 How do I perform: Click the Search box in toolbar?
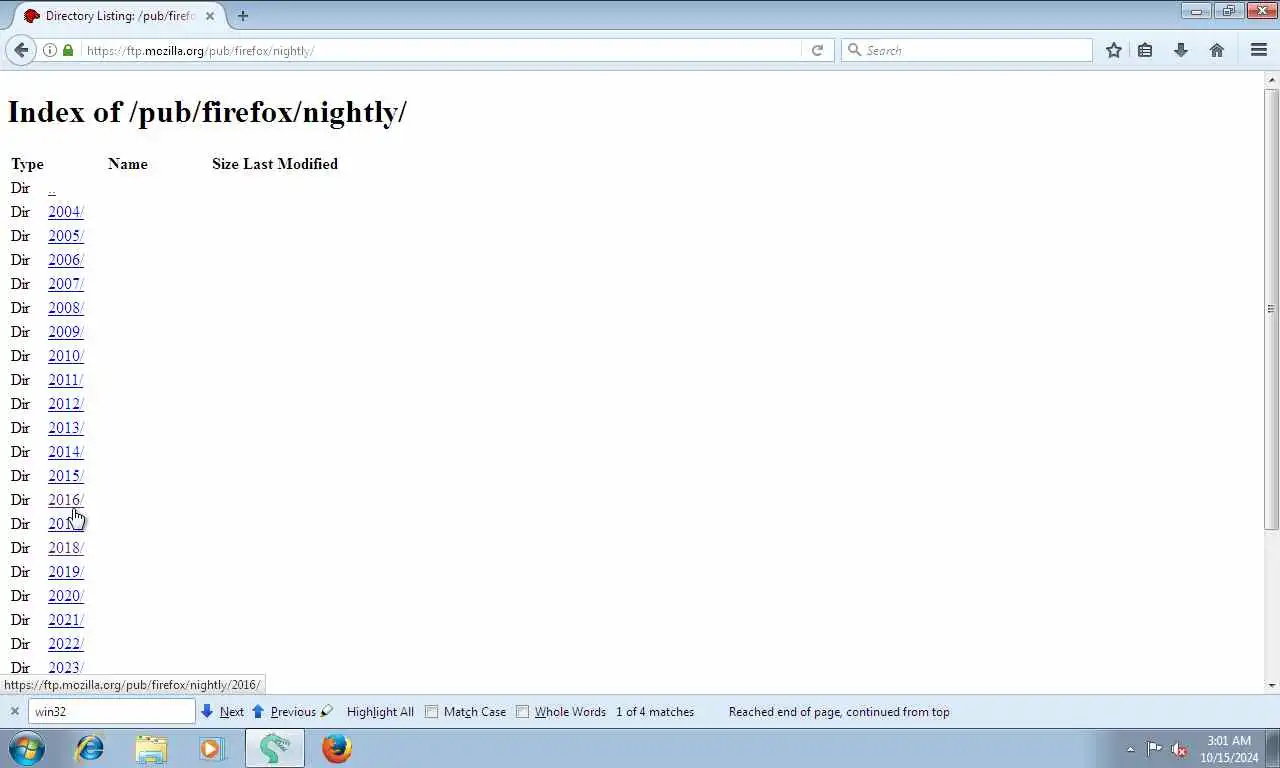point(966,50)
